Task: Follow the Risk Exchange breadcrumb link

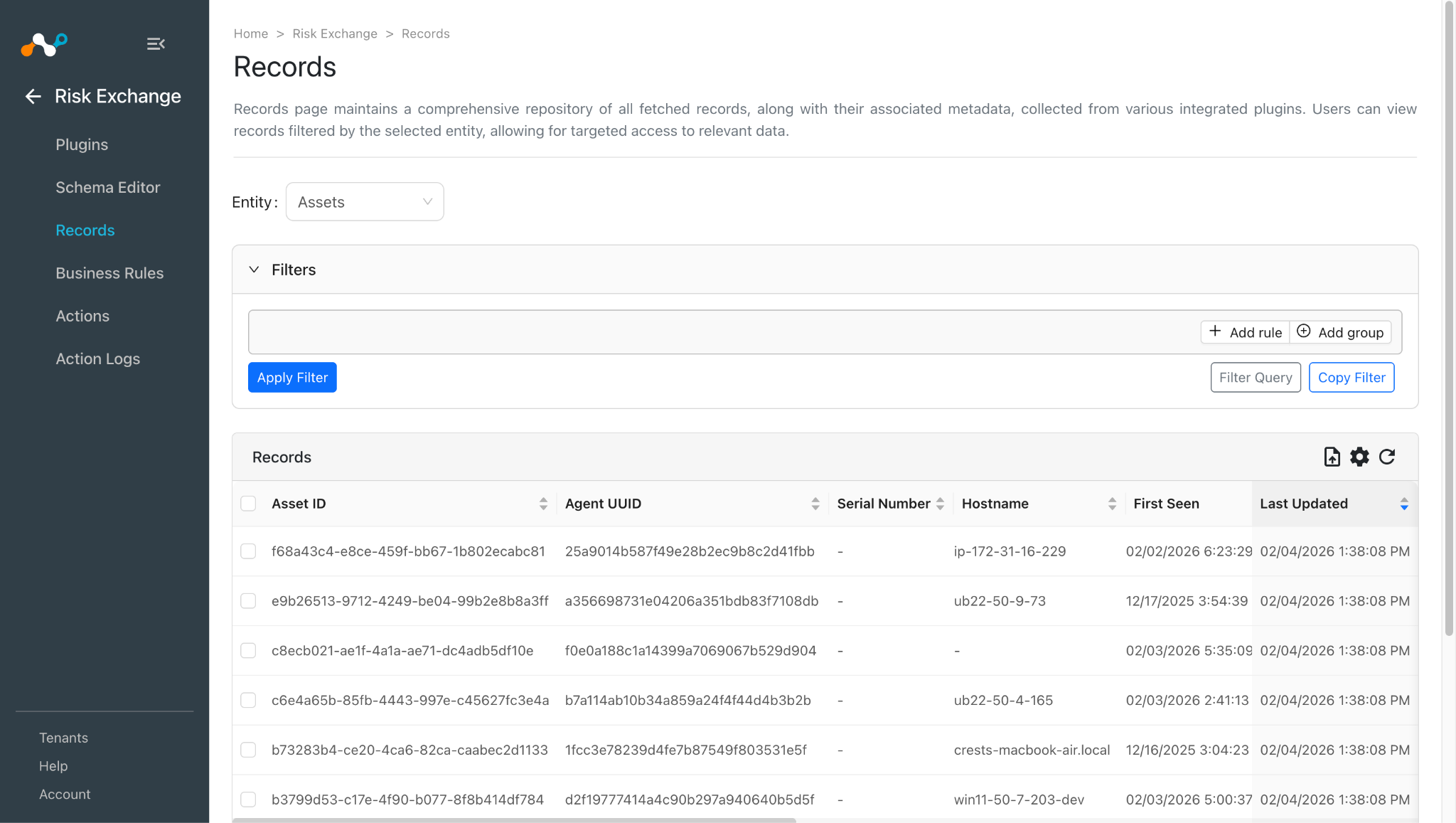Action: pyautogui.click(x=335, y=33)
